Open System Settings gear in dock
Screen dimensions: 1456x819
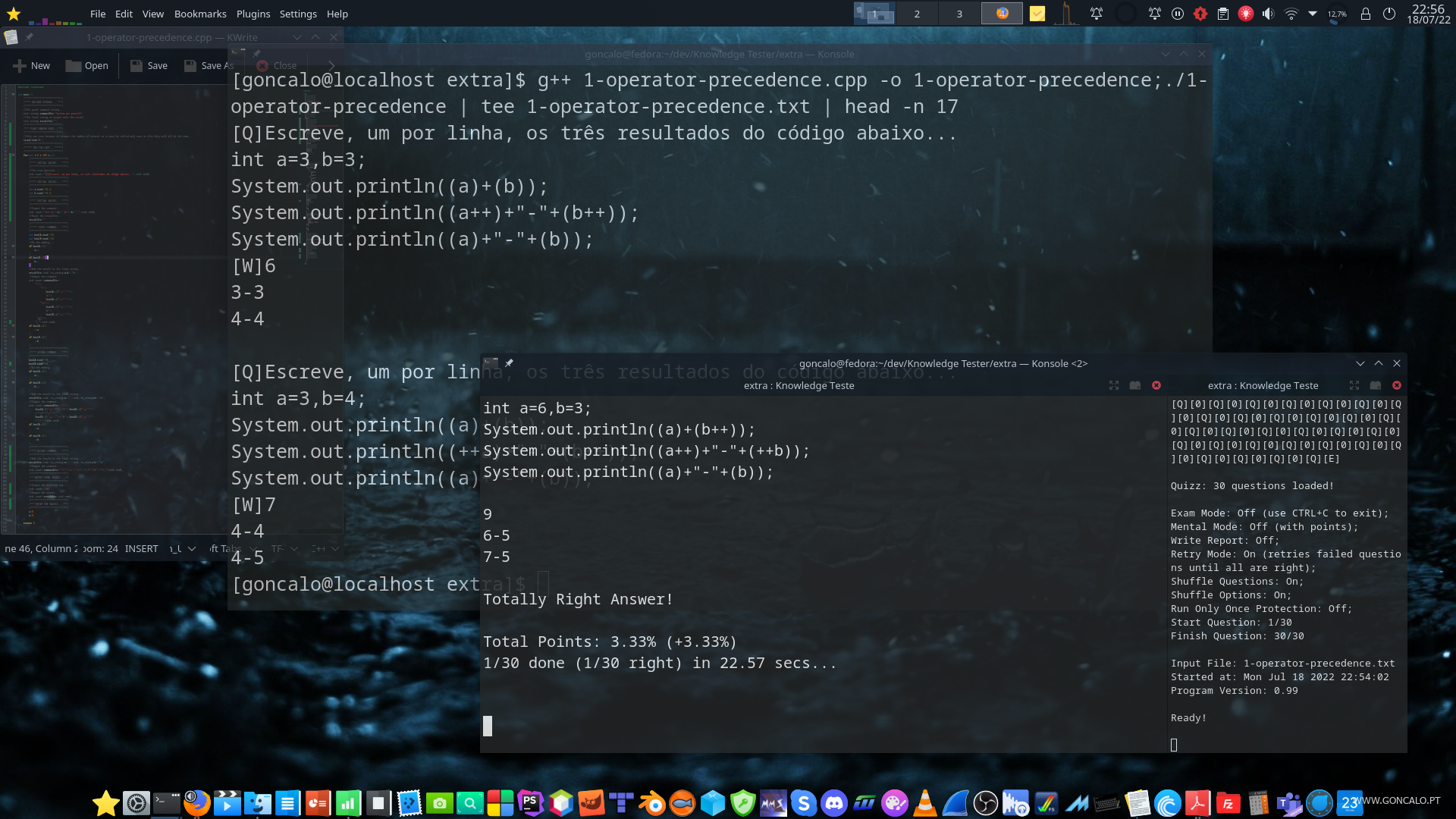coord(136,802)
